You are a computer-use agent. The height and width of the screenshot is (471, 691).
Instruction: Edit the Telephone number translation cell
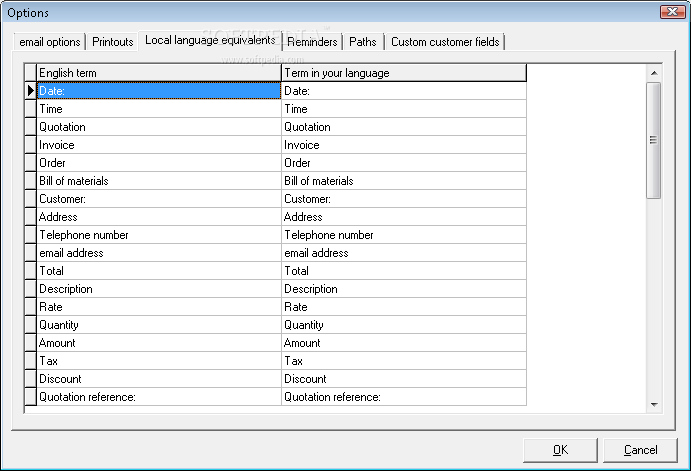coord(404,235)
